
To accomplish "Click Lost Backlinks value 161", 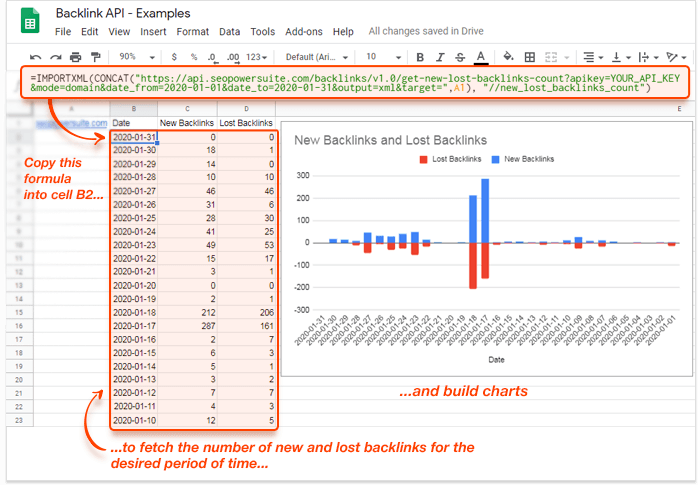I will pos(247,326).
